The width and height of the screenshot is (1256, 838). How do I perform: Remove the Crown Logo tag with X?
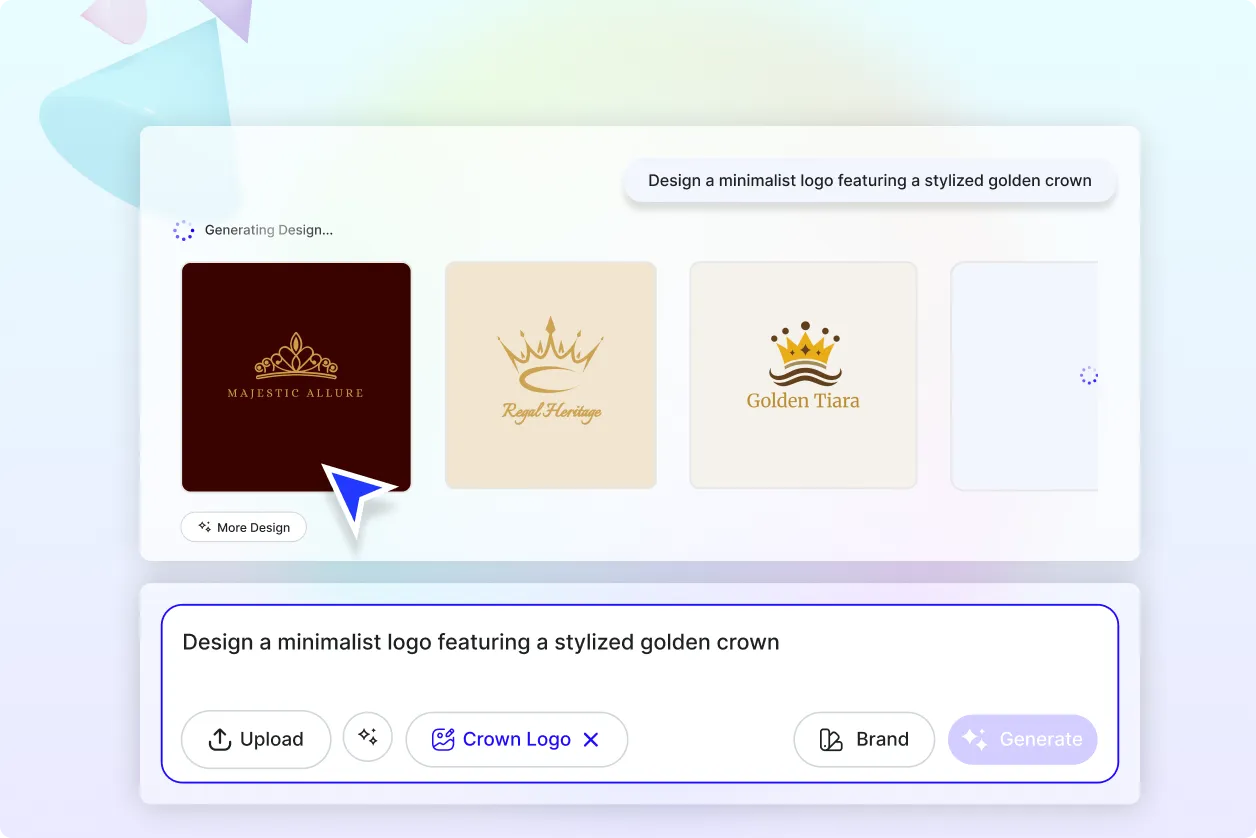[591, 740]
